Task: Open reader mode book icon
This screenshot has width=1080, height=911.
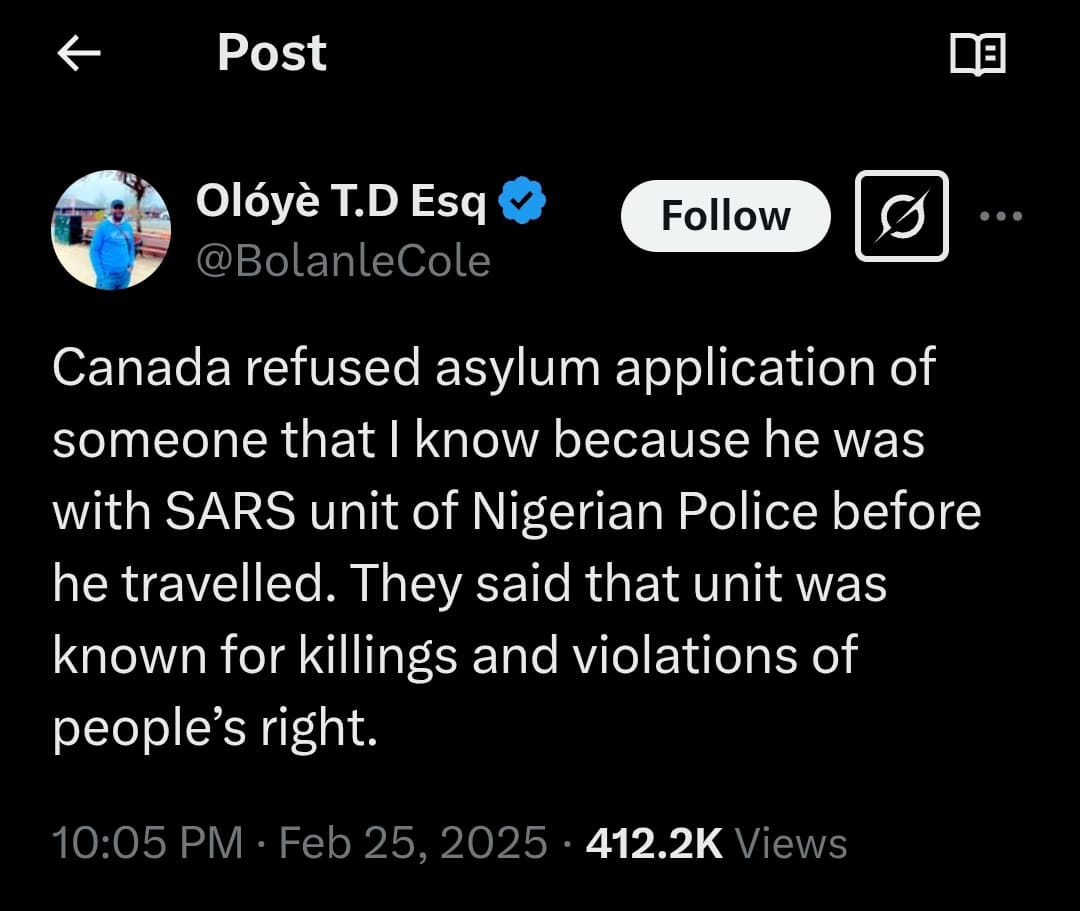Action: click(x=977, y=55)
